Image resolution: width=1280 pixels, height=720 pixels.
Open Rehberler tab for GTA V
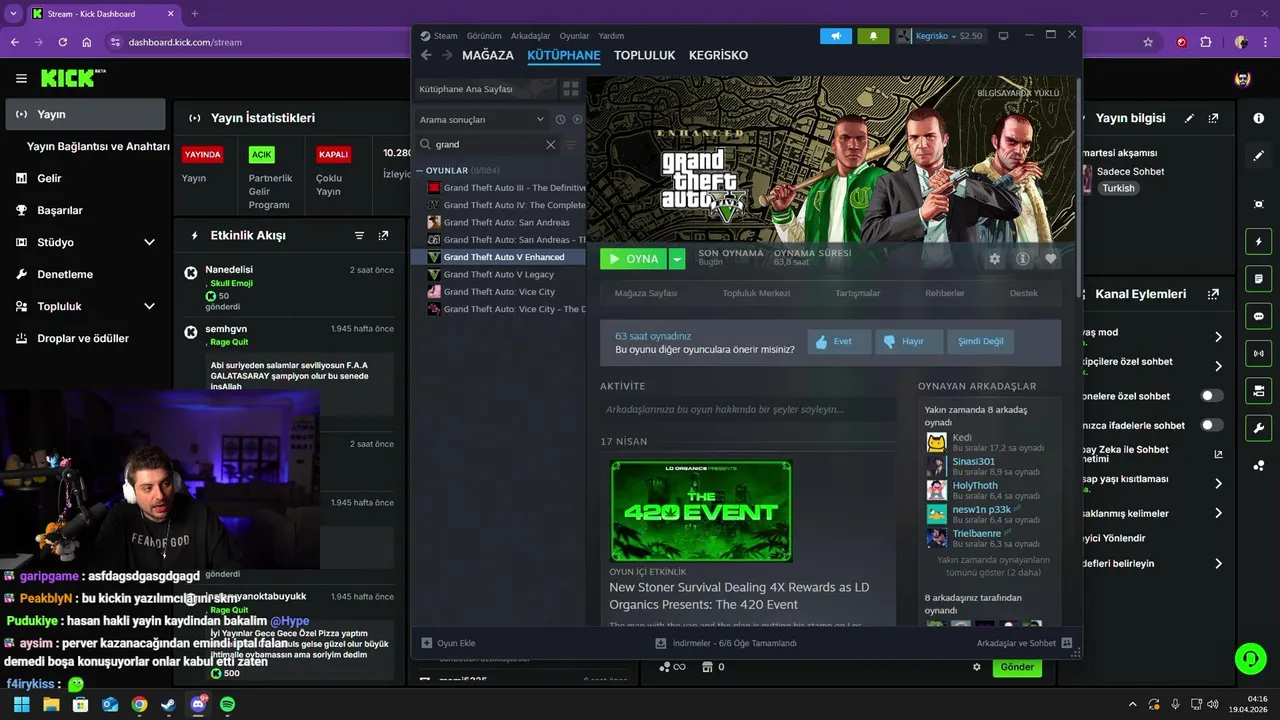[x=945, y=293]
